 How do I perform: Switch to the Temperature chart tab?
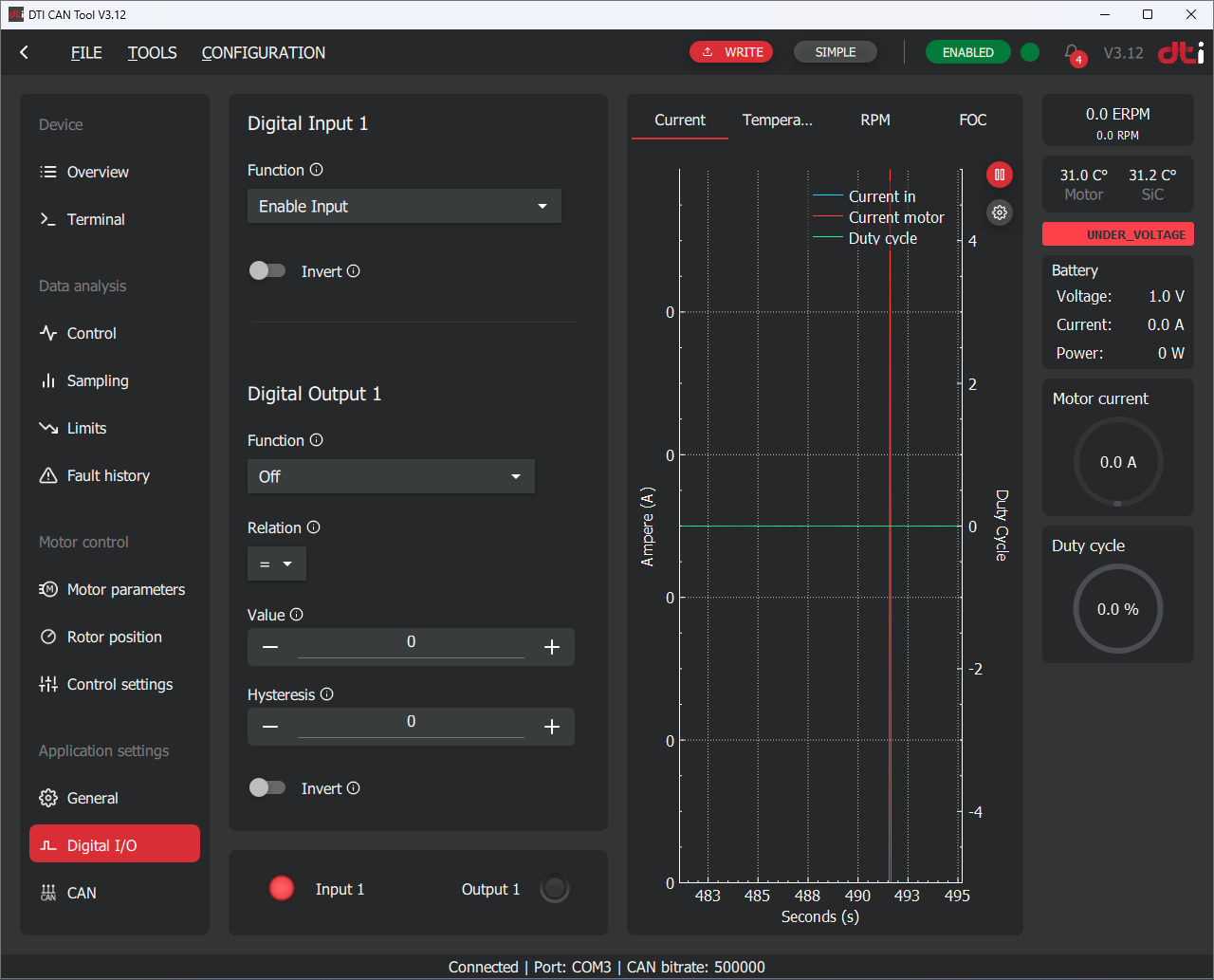[x=778, y=120]
